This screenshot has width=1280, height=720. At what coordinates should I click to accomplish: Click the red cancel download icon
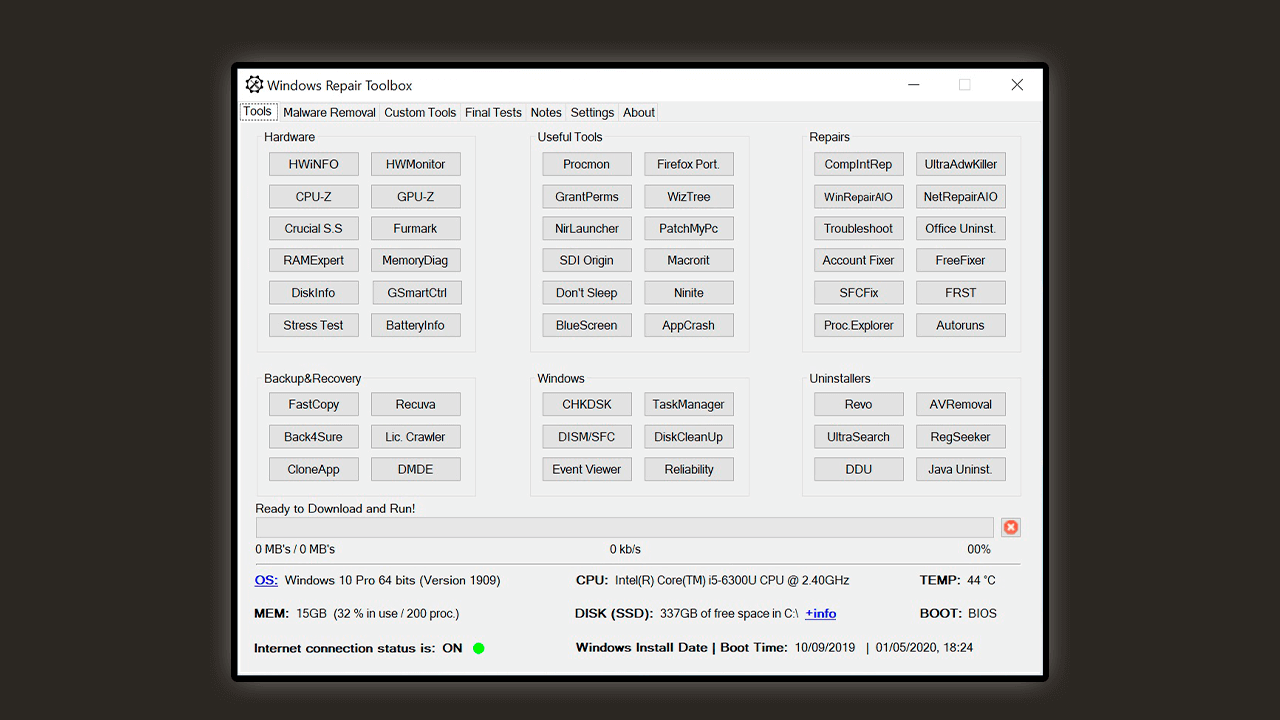pos(1011,527)
